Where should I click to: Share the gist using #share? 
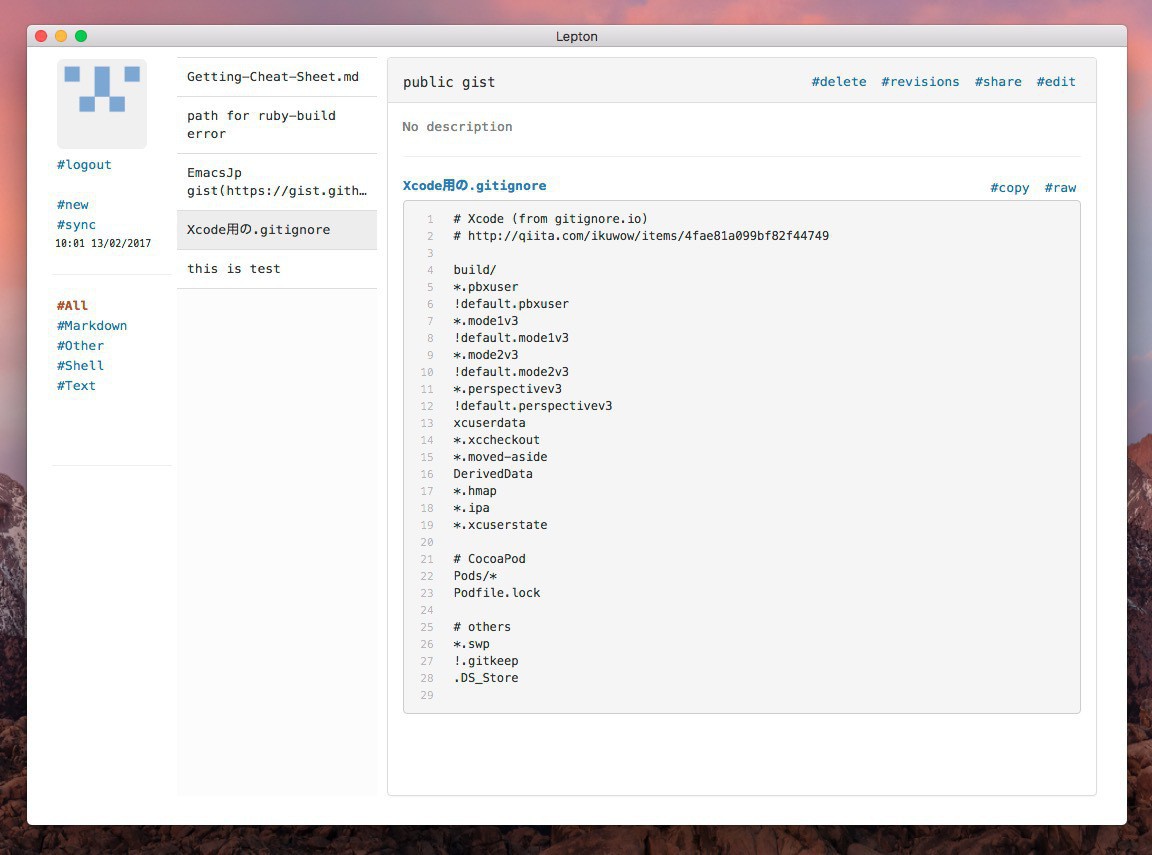click(x=998, y=82)
